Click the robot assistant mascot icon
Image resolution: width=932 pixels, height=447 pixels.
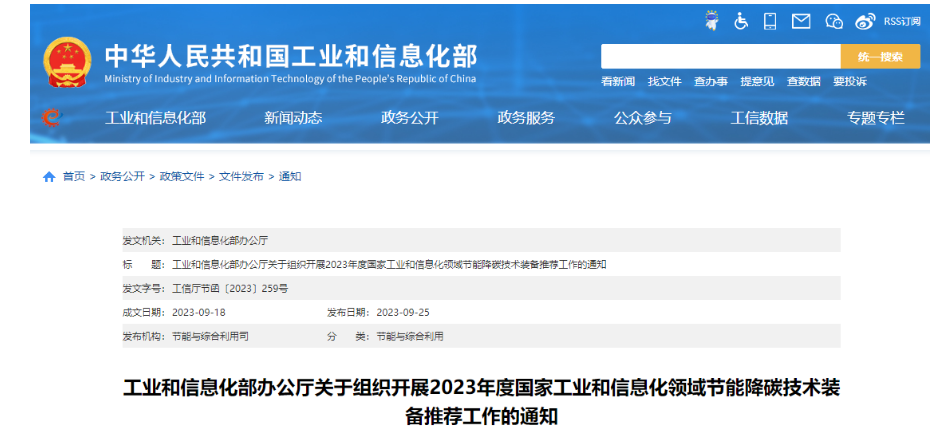[x=711, y=21]
